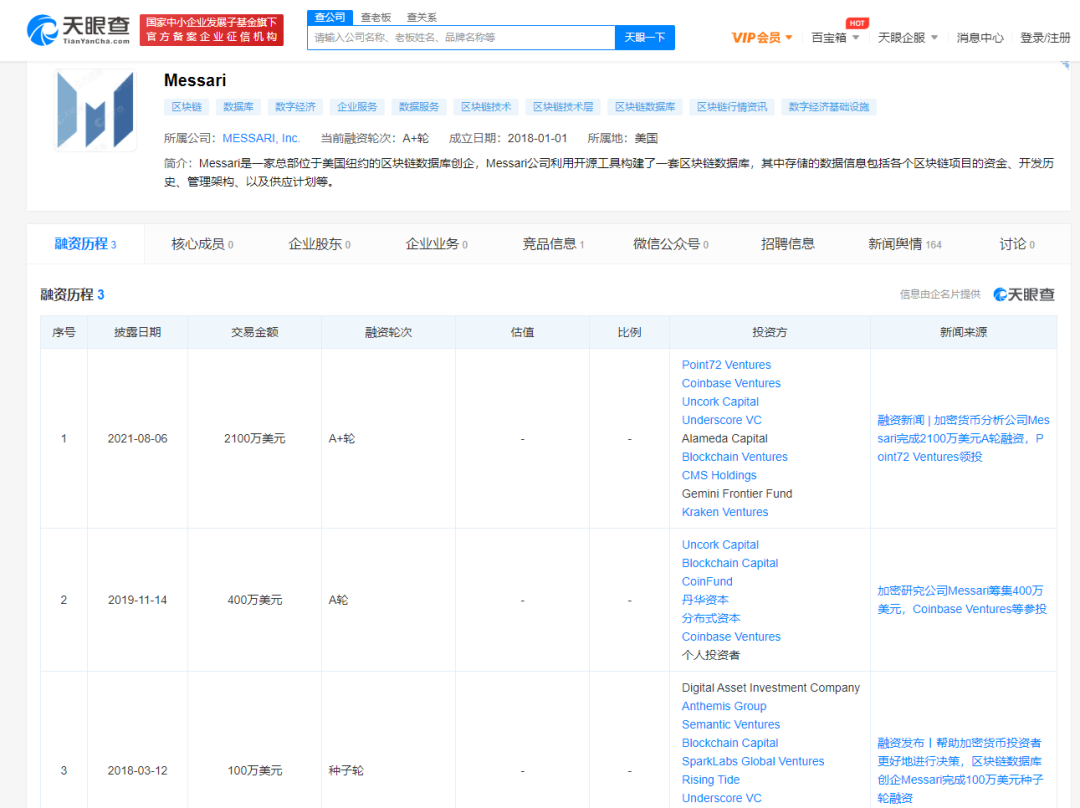Open Blockchain Capital link in A轮 row
This screenshot has height=808, width=1080.
729,563
